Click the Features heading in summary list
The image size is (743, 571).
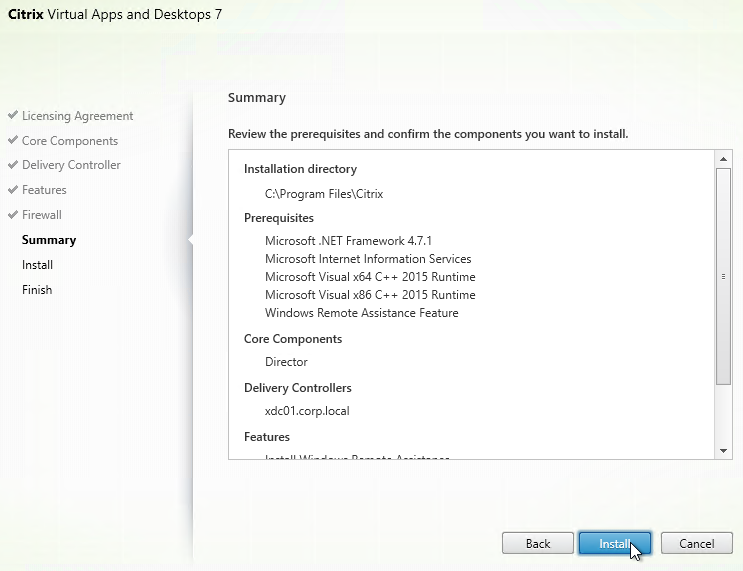tap(267, 436)
